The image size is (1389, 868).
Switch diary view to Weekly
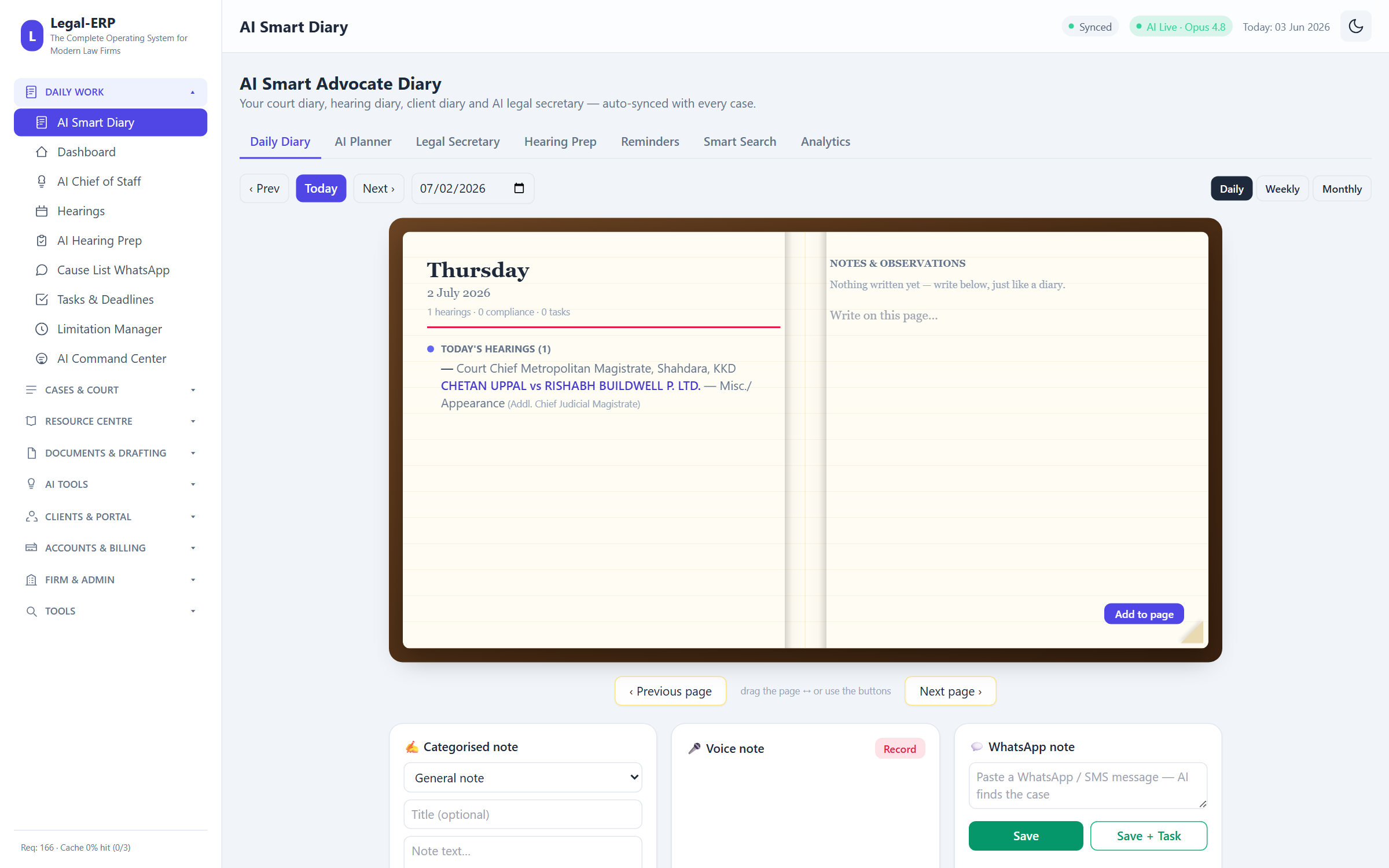coord(1282,189)
